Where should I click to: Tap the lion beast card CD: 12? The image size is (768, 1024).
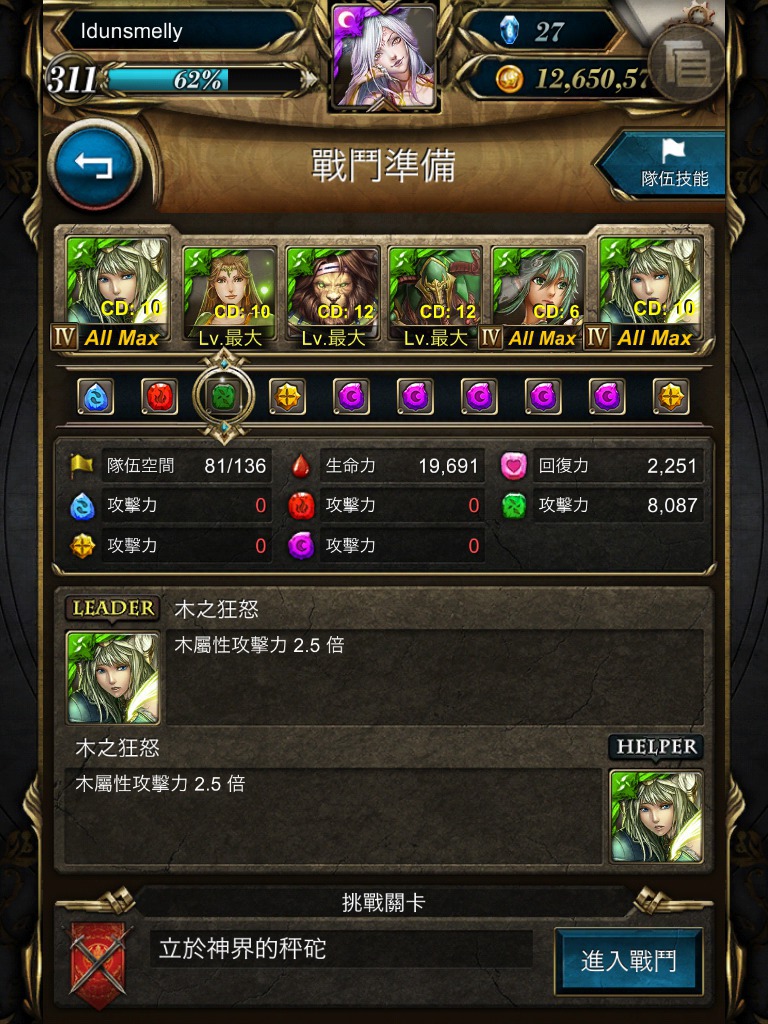pyautogui.click(x=333, y=297)
